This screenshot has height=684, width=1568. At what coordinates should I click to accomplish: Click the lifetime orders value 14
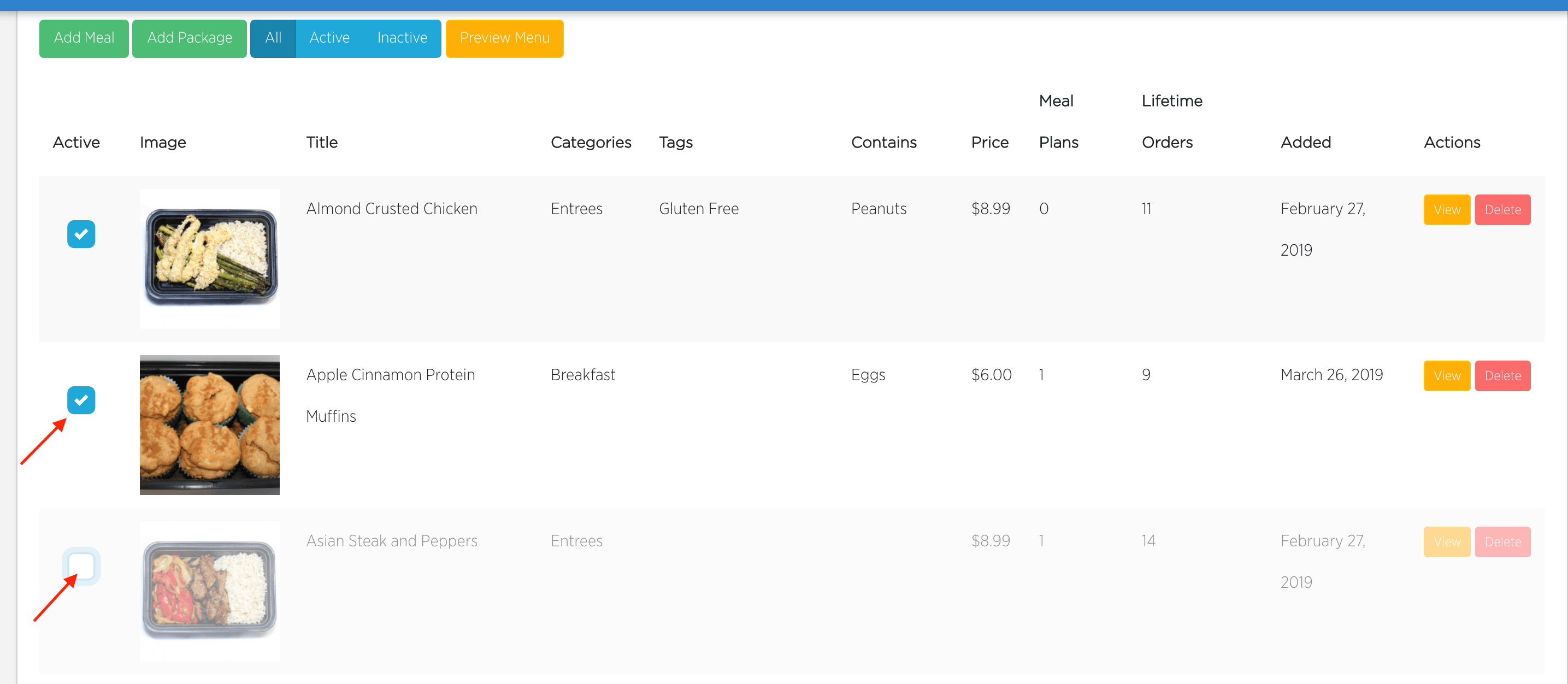[x=1148, y=541]
